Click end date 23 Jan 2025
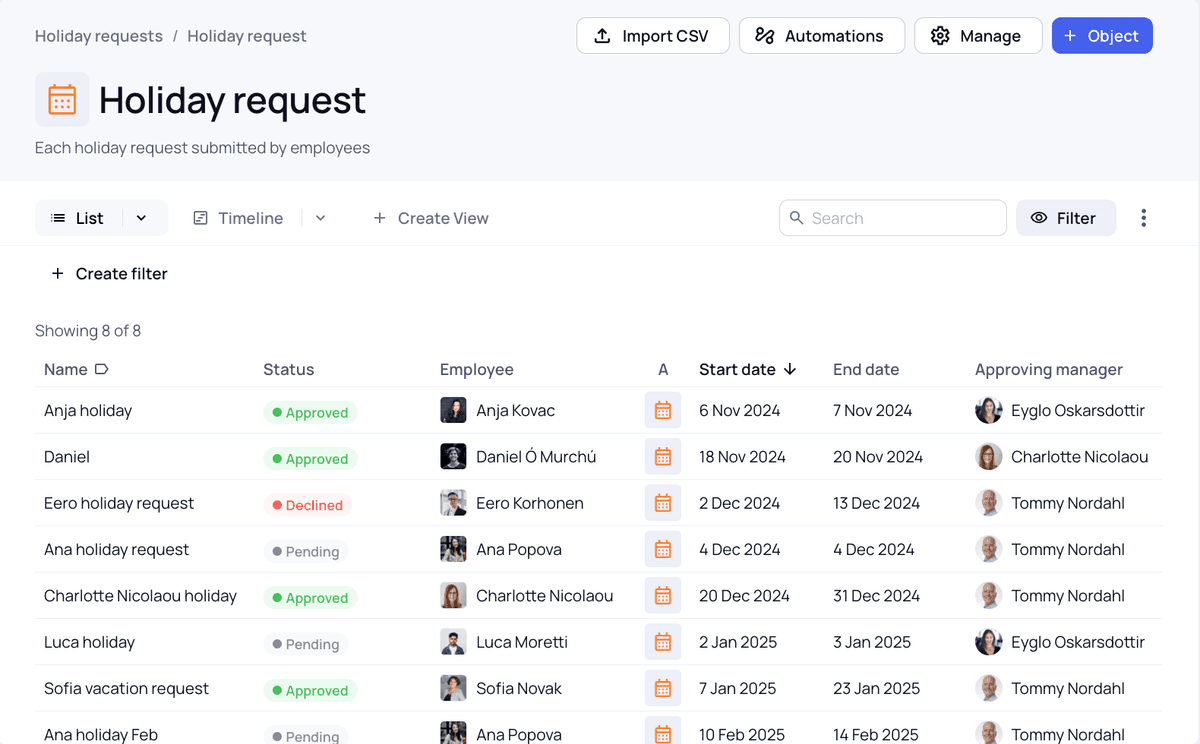 pos(876,688)
